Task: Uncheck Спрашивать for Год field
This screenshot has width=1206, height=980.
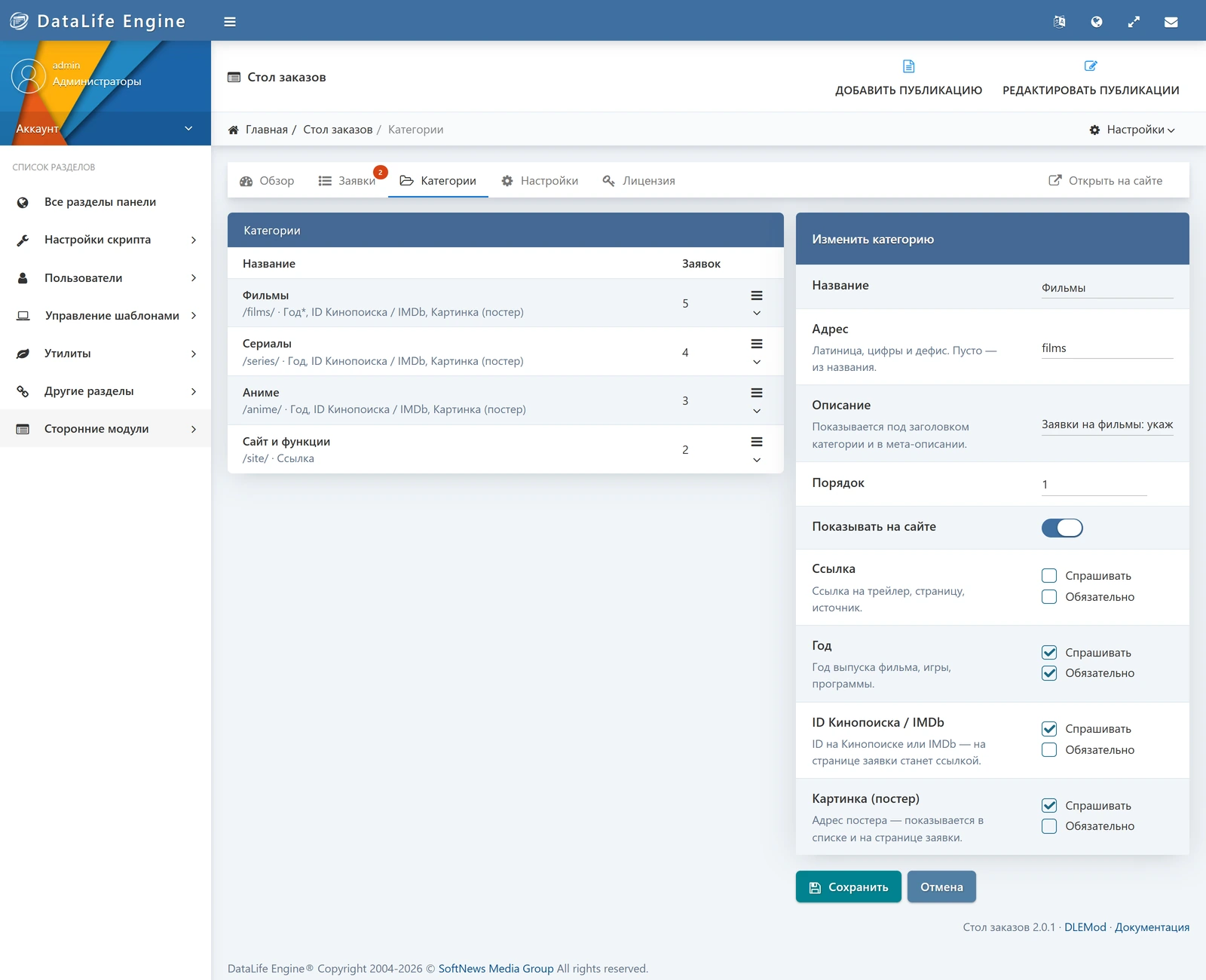Action: (1049, 653)
